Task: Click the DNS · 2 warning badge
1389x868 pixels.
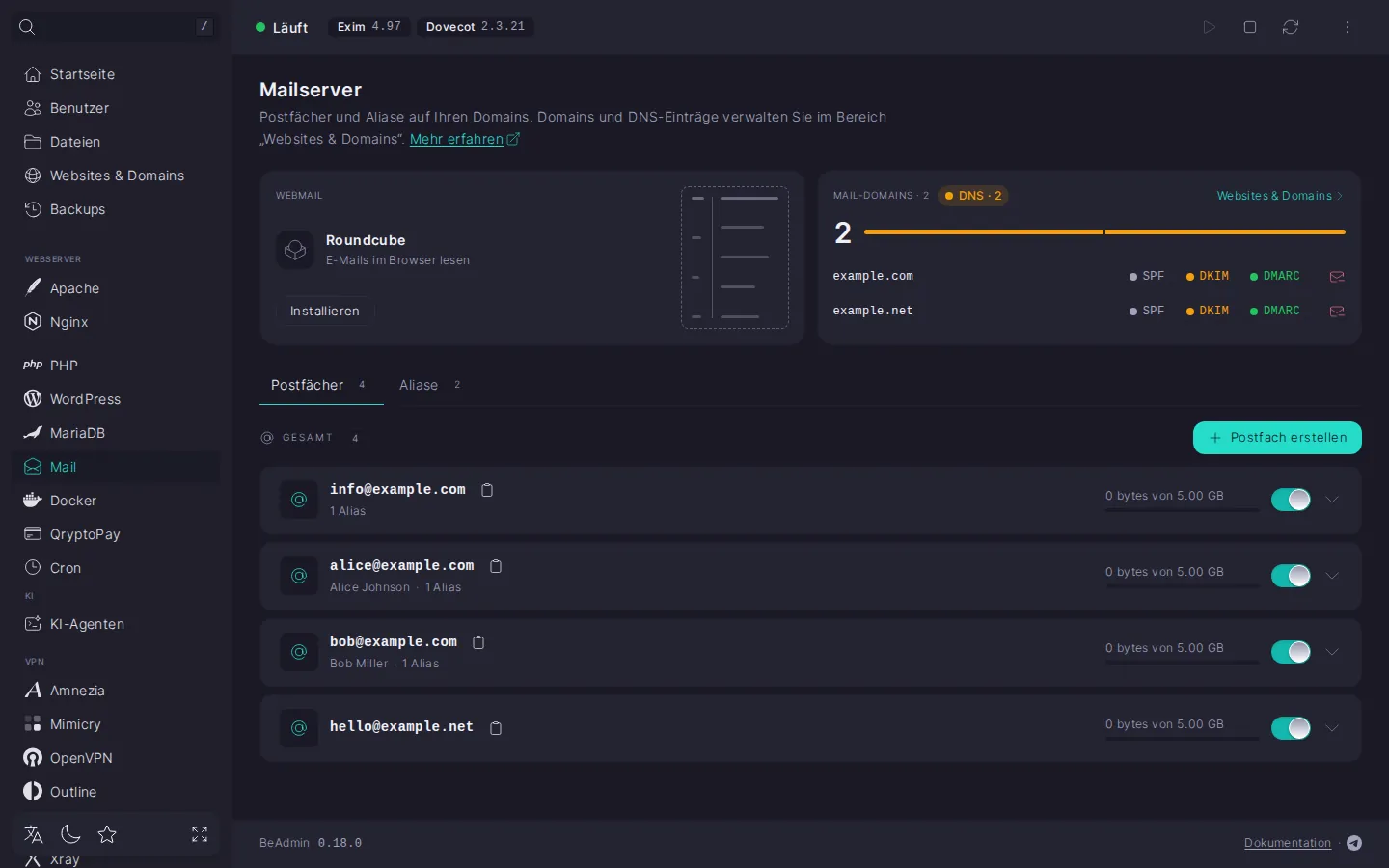Action: tap(973, 196)
